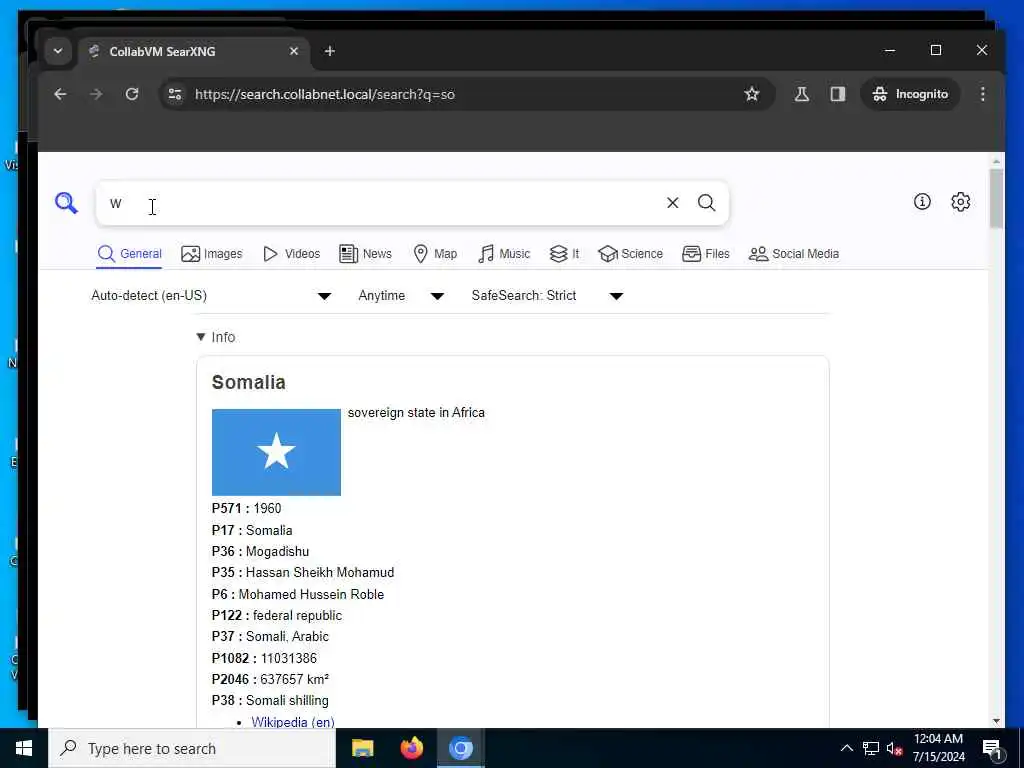Click the muted volume tray icon
Viewport: 1024px width, 768px height.
tap(894, 748)
